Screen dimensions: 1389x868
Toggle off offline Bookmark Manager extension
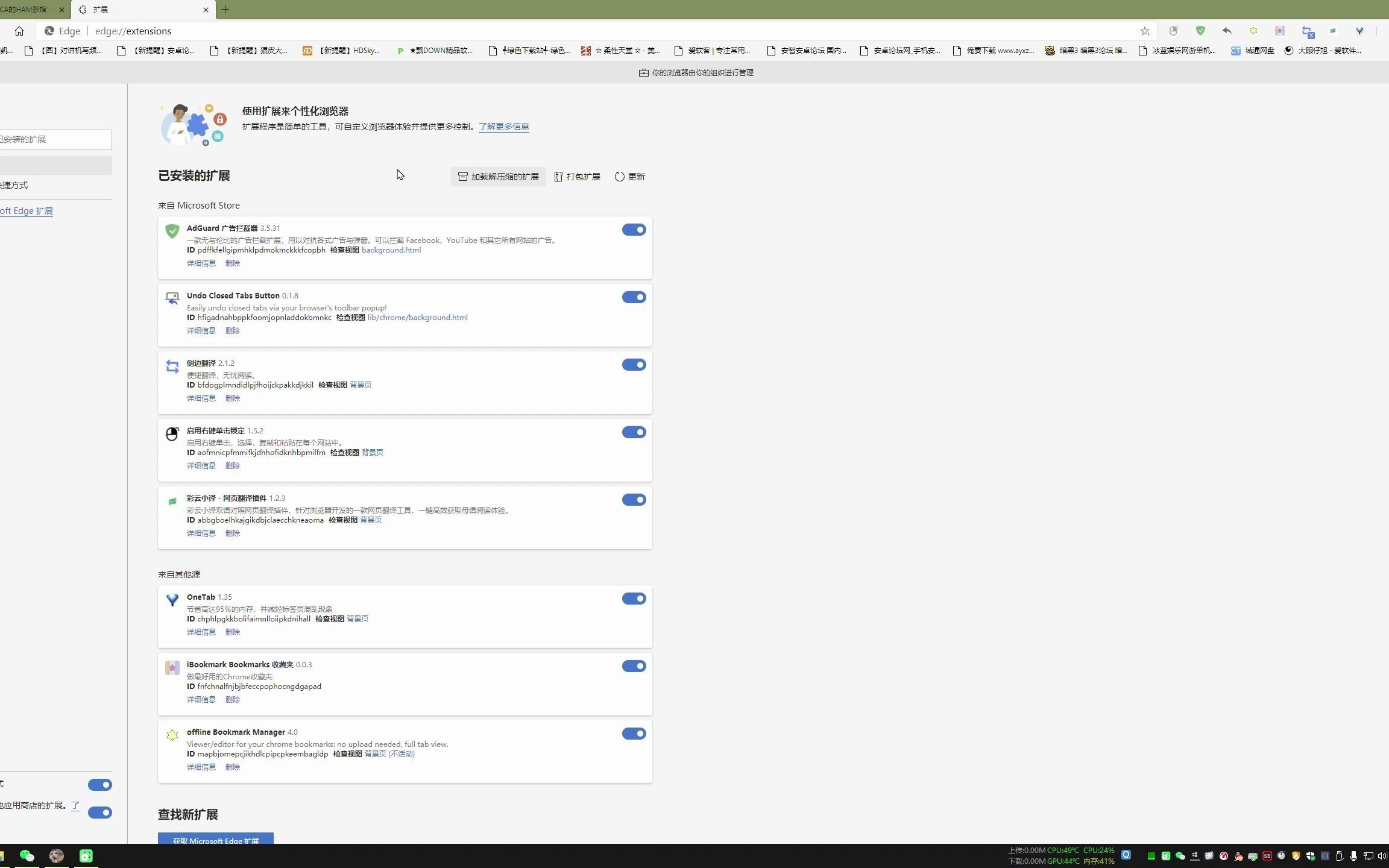(x=634, y=734)
